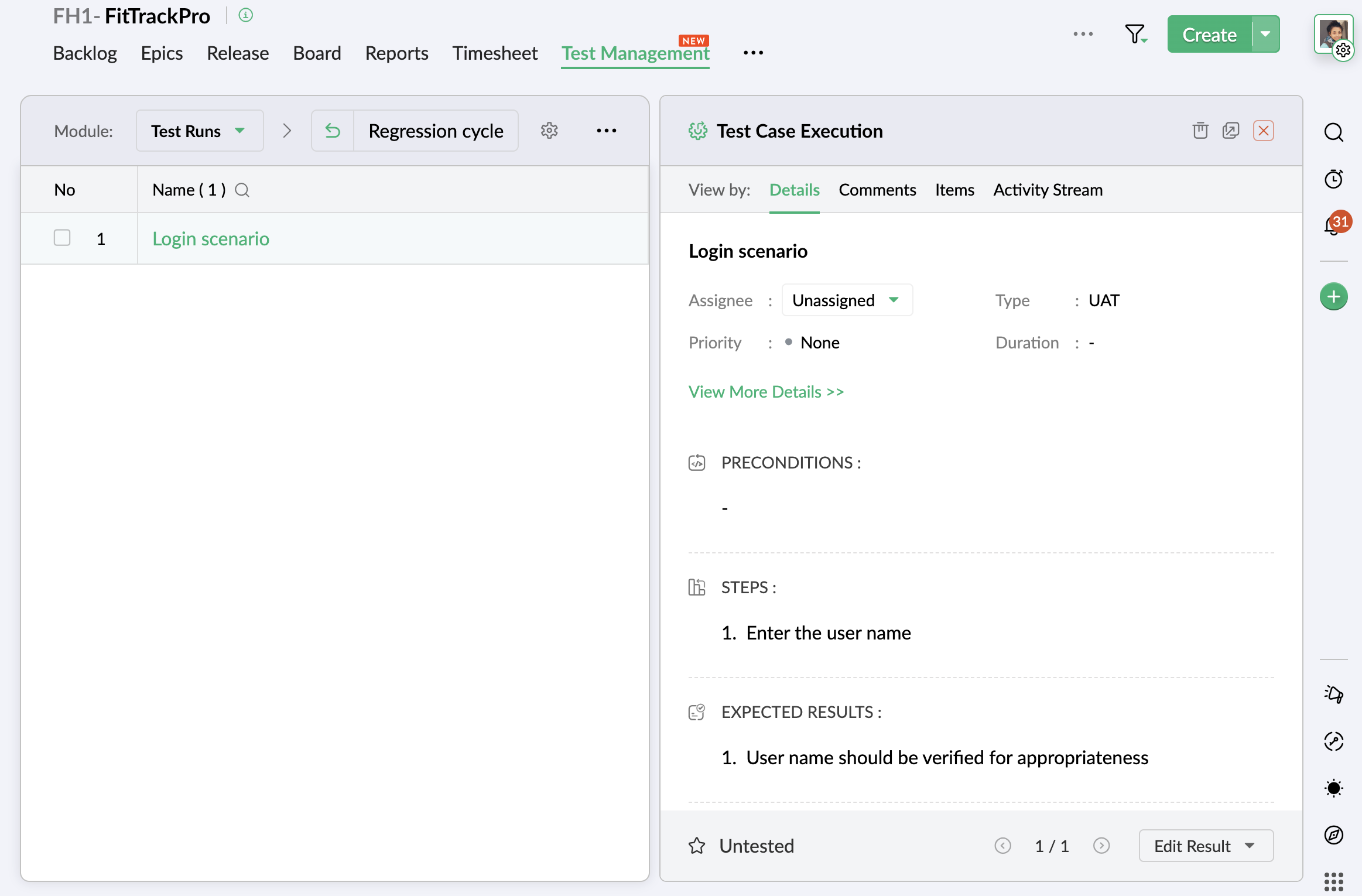Click the back arrow beside Regression cycle
This screenshot has width=1362, height=896.
pos(333,131)
